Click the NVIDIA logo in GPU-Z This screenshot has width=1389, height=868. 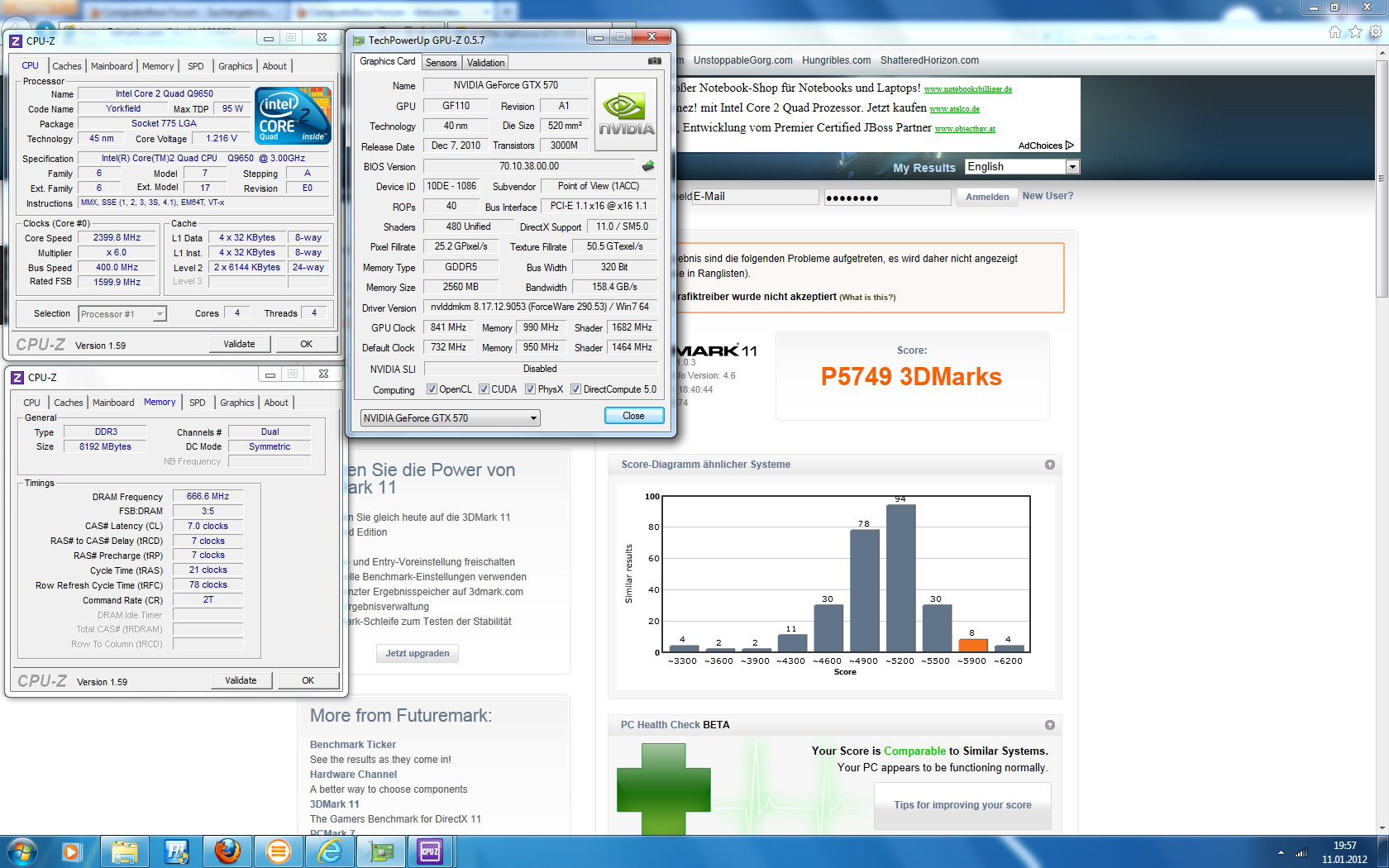click(626, 114)
